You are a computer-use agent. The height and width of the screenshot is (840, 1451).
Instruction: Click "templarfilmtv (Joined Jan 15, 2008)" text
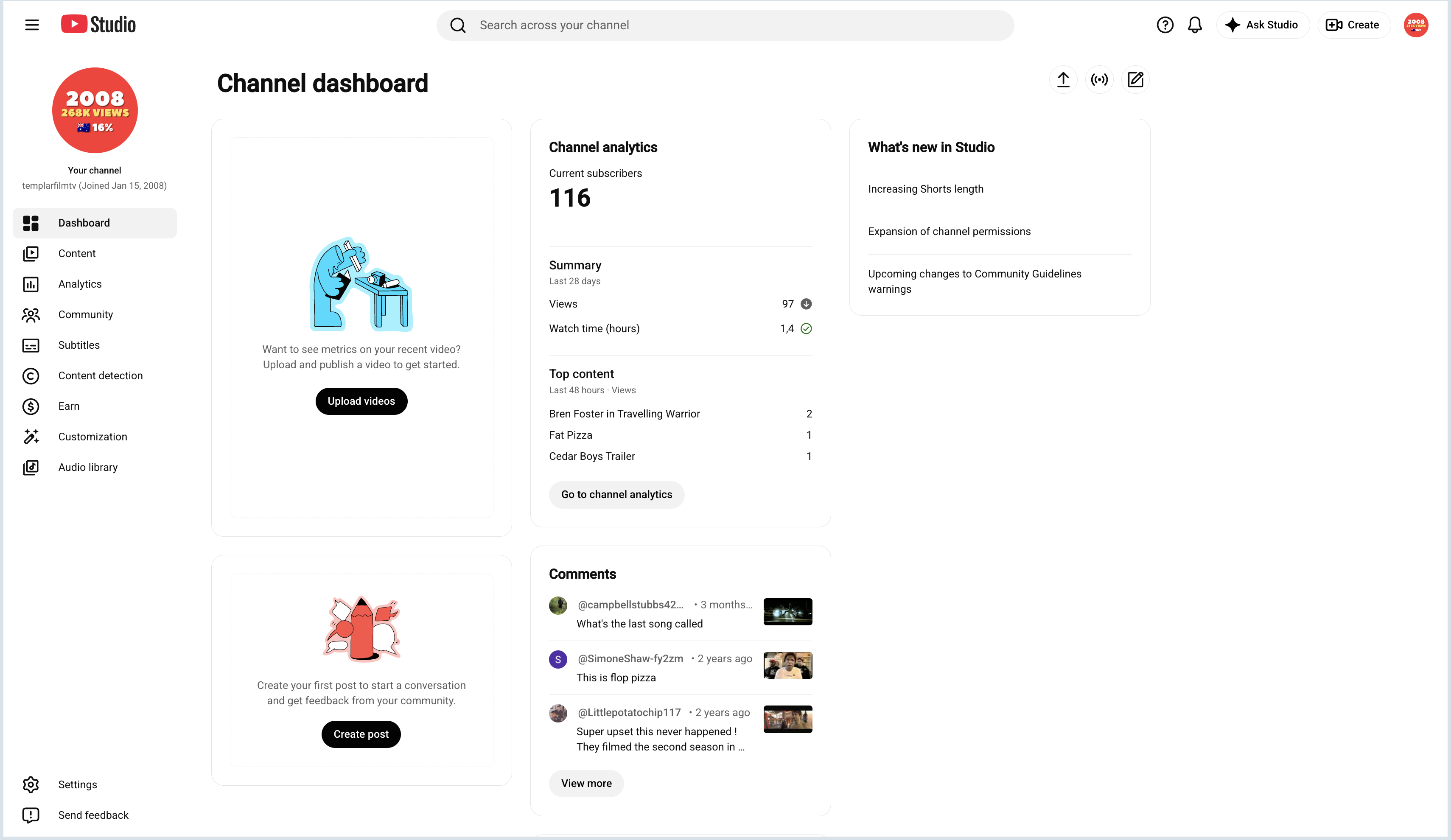pos(95,185)
